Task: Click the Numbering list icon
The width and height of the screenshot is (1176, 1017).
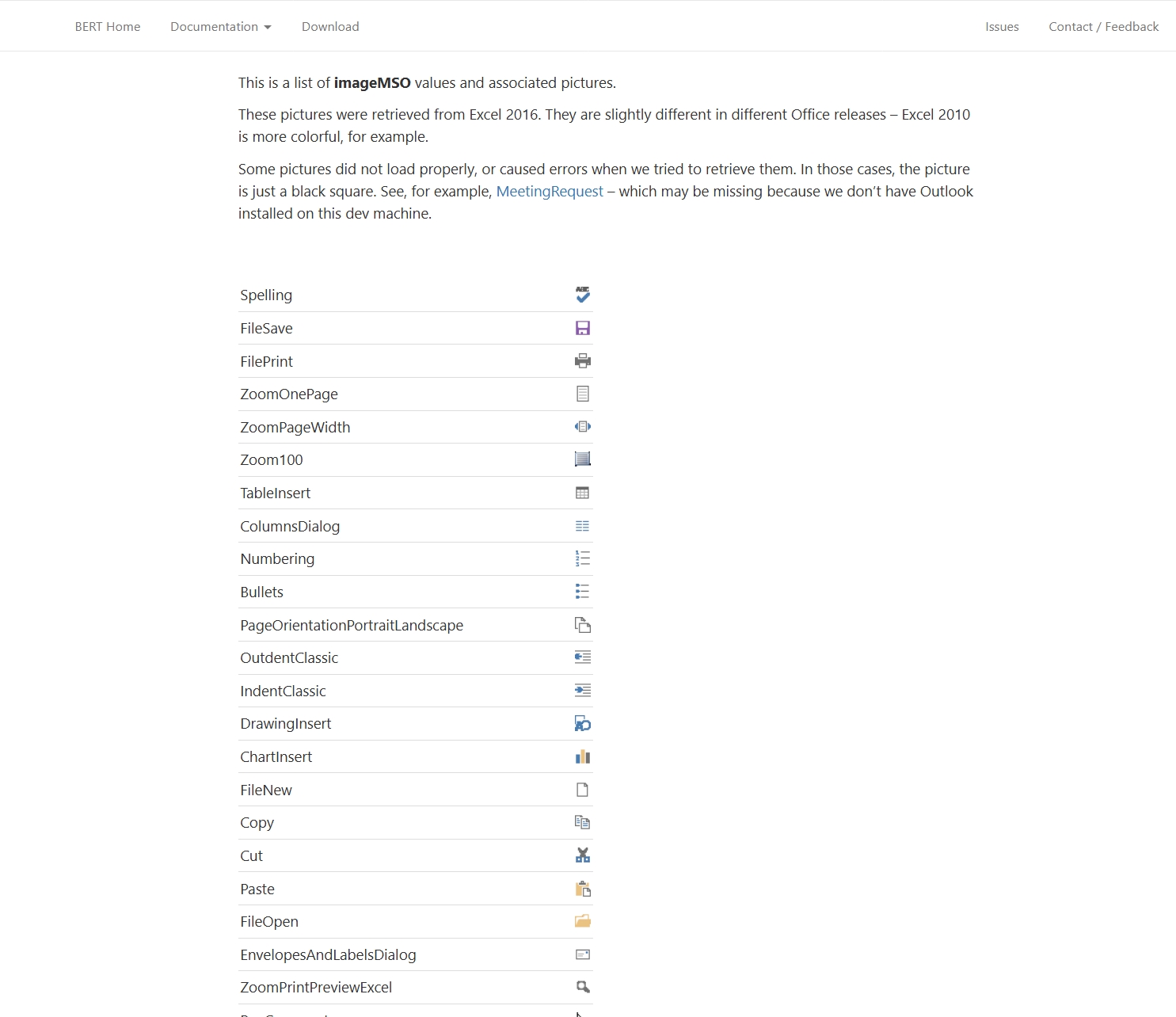Action: 583,559
